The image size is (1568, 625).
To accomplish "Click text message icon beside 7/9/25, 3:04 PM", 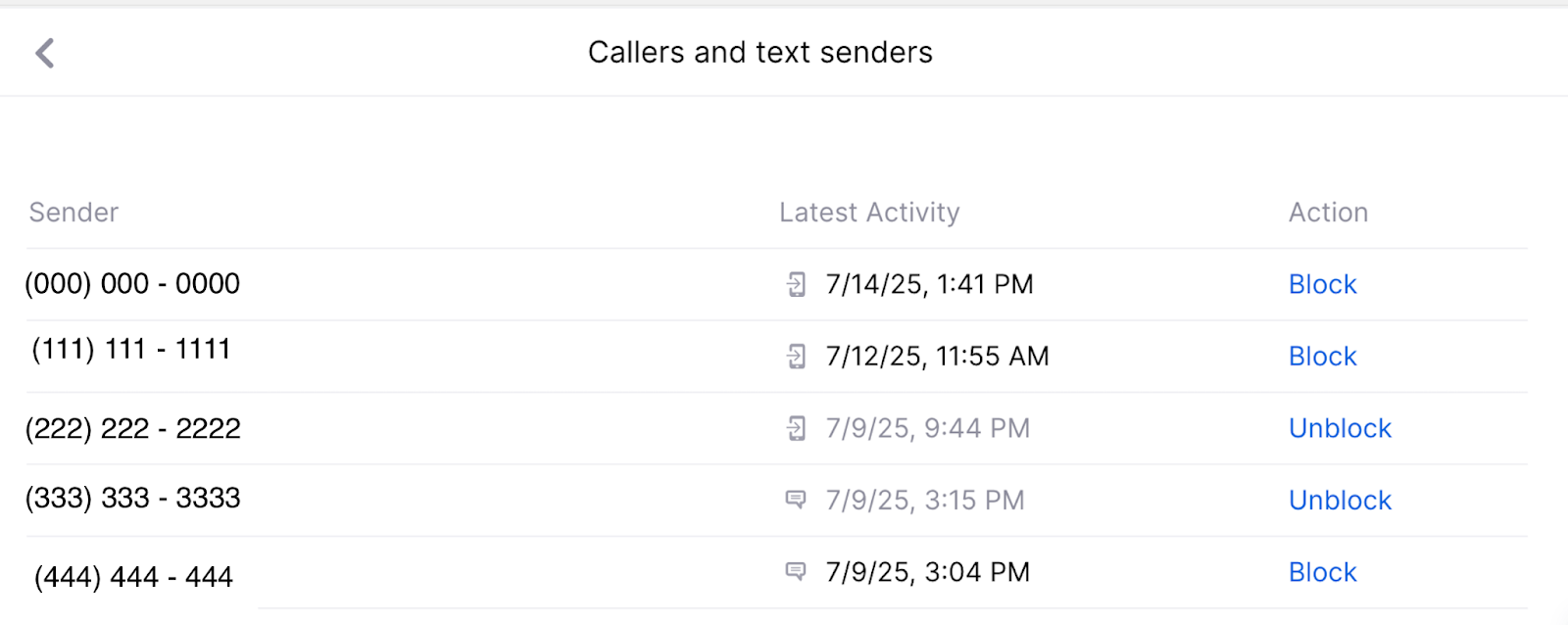I will point(797,571).
